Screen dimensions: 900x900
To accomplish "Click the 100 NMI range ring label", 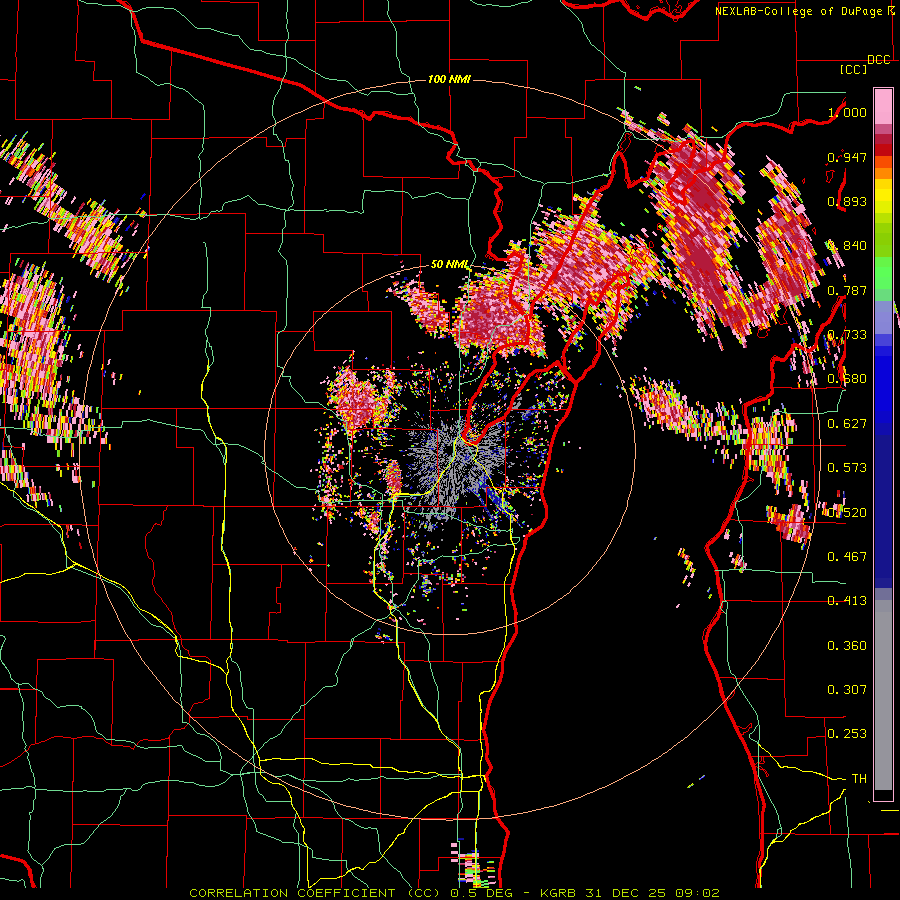I will (x=449, y=79).
